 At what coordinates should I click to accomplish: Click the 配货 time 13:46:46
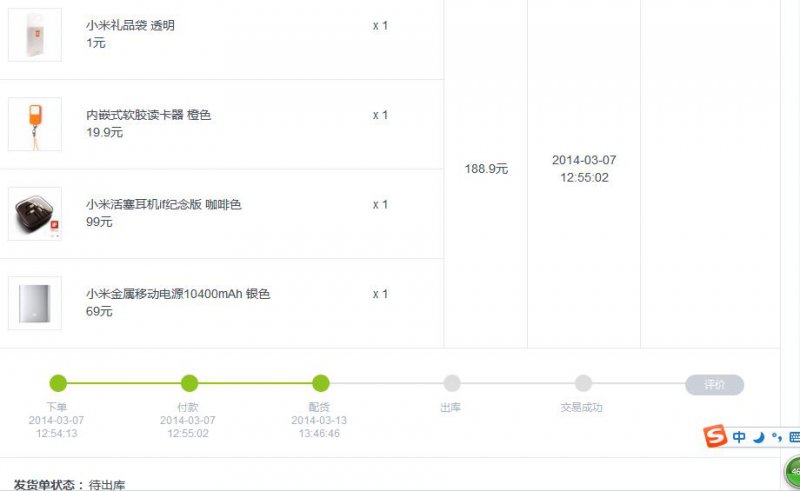(x=319, y=433)
